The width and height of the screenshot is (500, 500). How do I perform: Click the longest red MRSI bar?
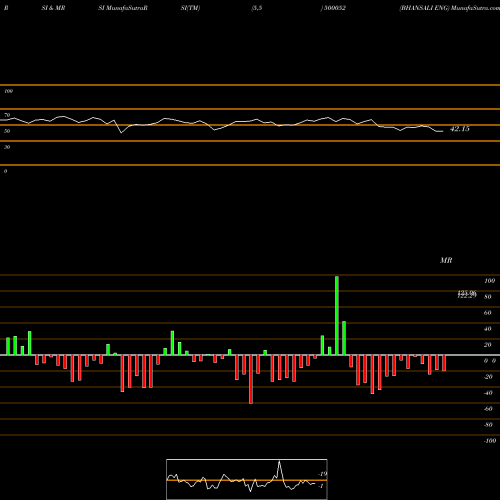coord(251,379)
